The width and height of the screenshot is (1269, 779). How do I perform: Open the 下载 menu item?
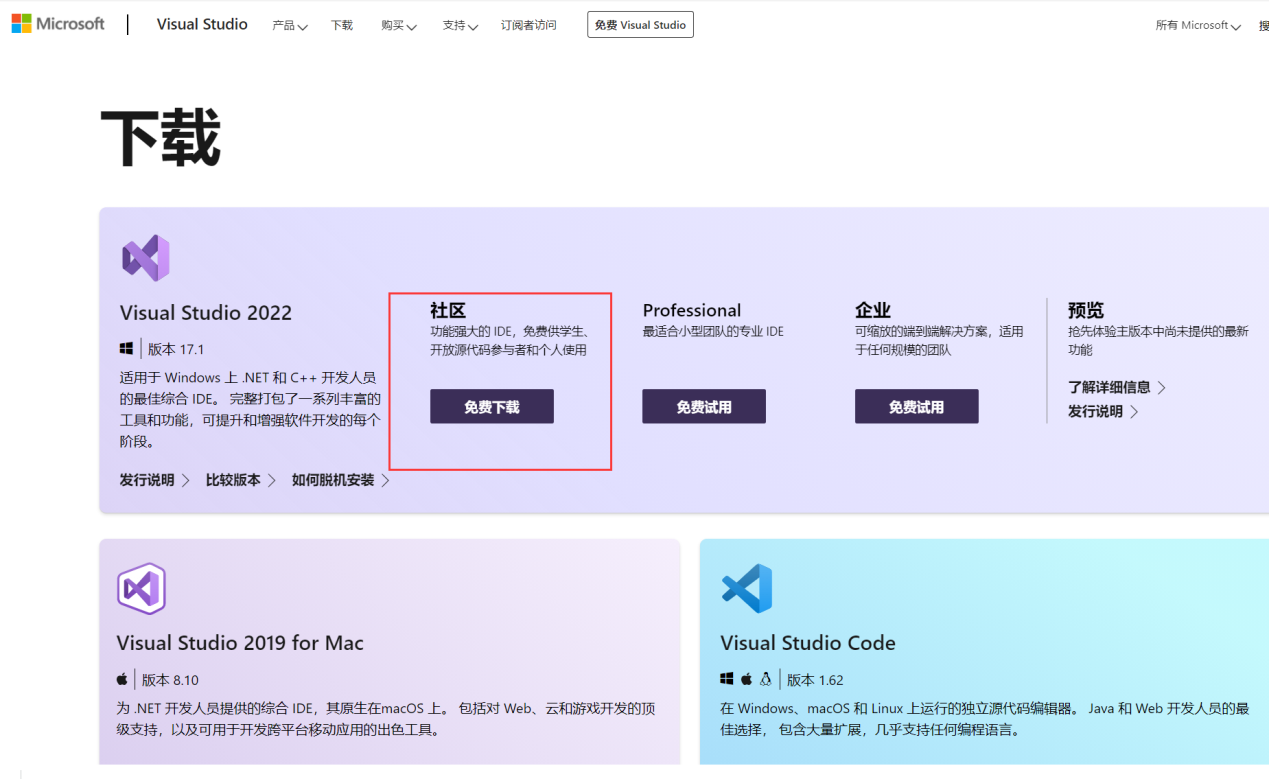pyautogui.click(x=342, y=25)
